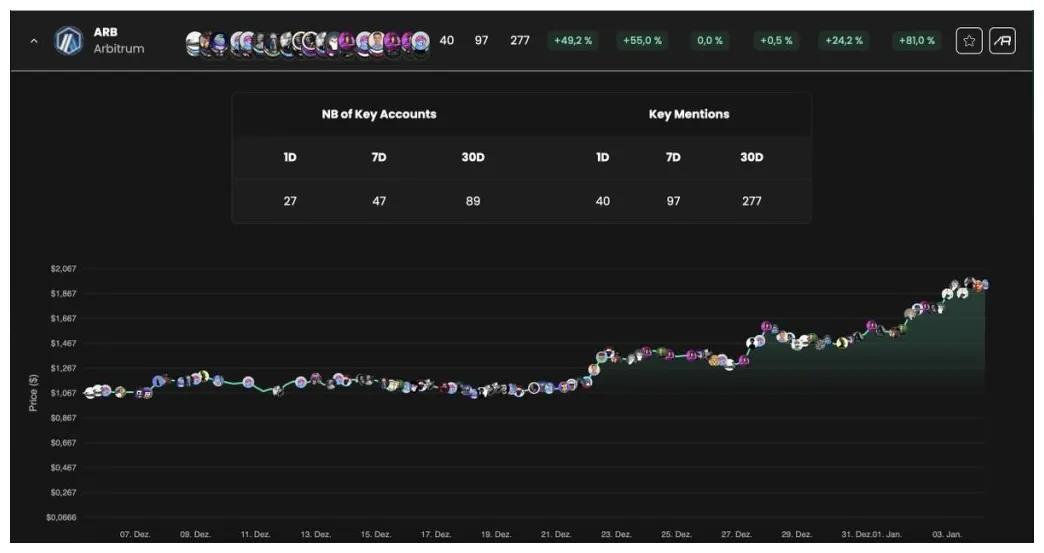
Task: Click the +81,0 % change badge
Action: (917, 41)
